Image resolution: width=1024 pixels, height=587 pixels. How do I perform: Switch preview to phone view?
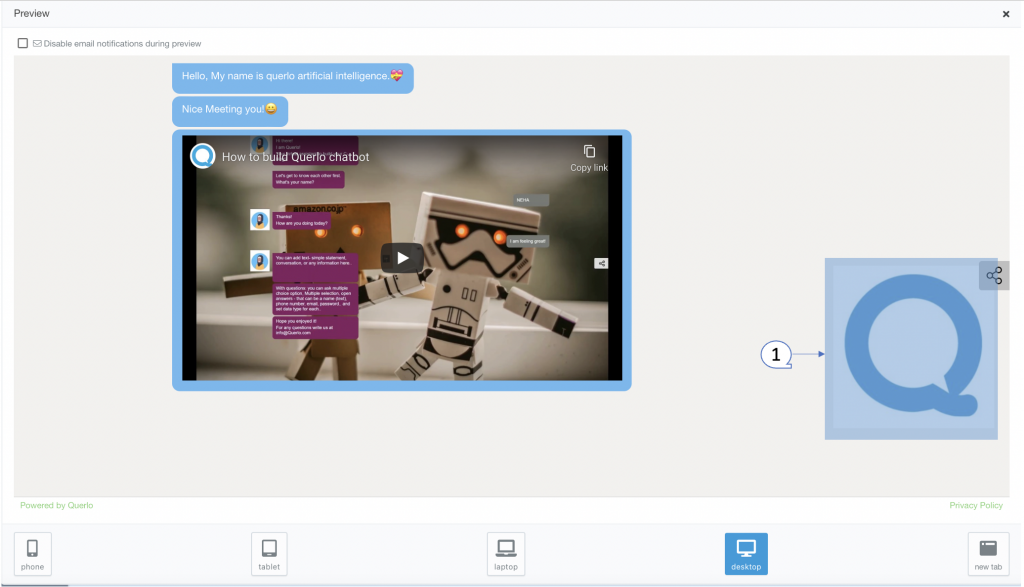click(x=33, y=554)
